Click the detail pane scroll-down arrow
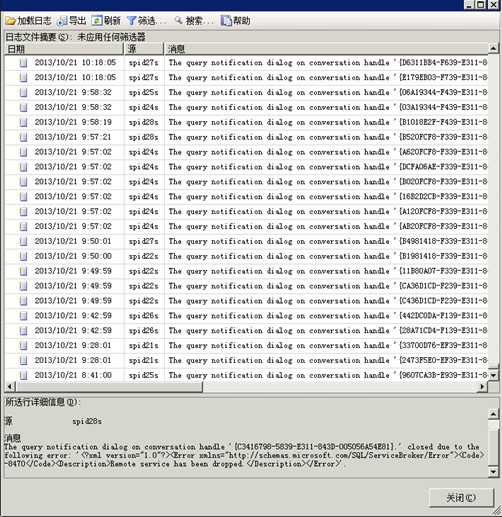 tap(493, 471)
